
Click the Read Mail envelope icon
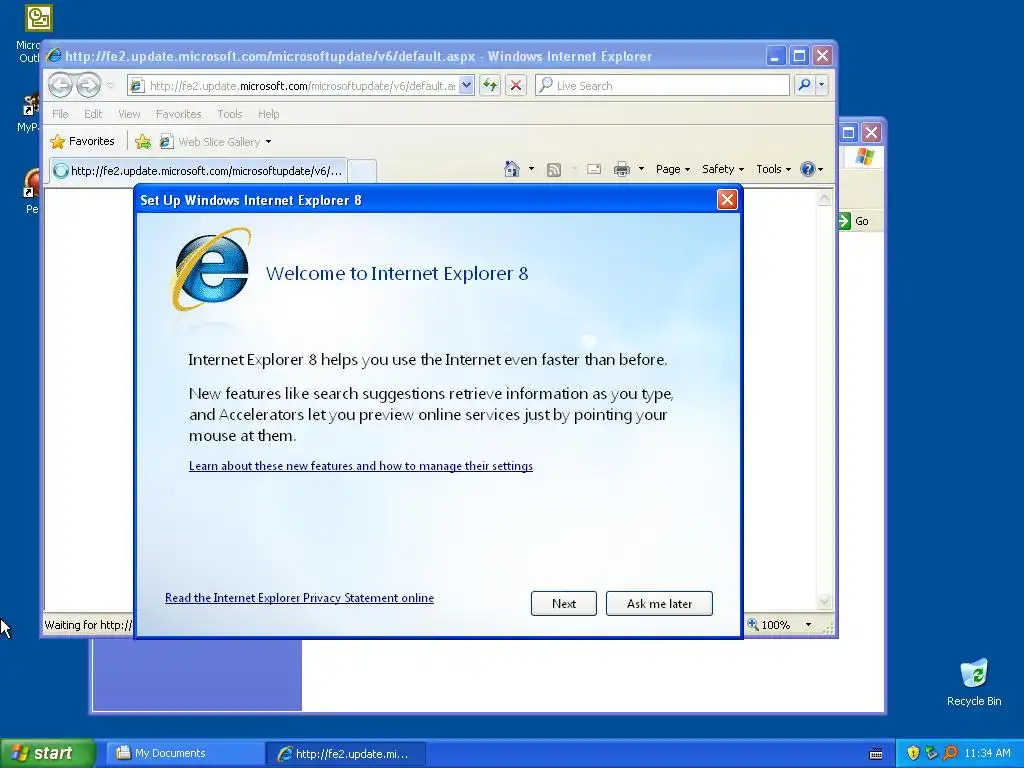click(594, 169)
